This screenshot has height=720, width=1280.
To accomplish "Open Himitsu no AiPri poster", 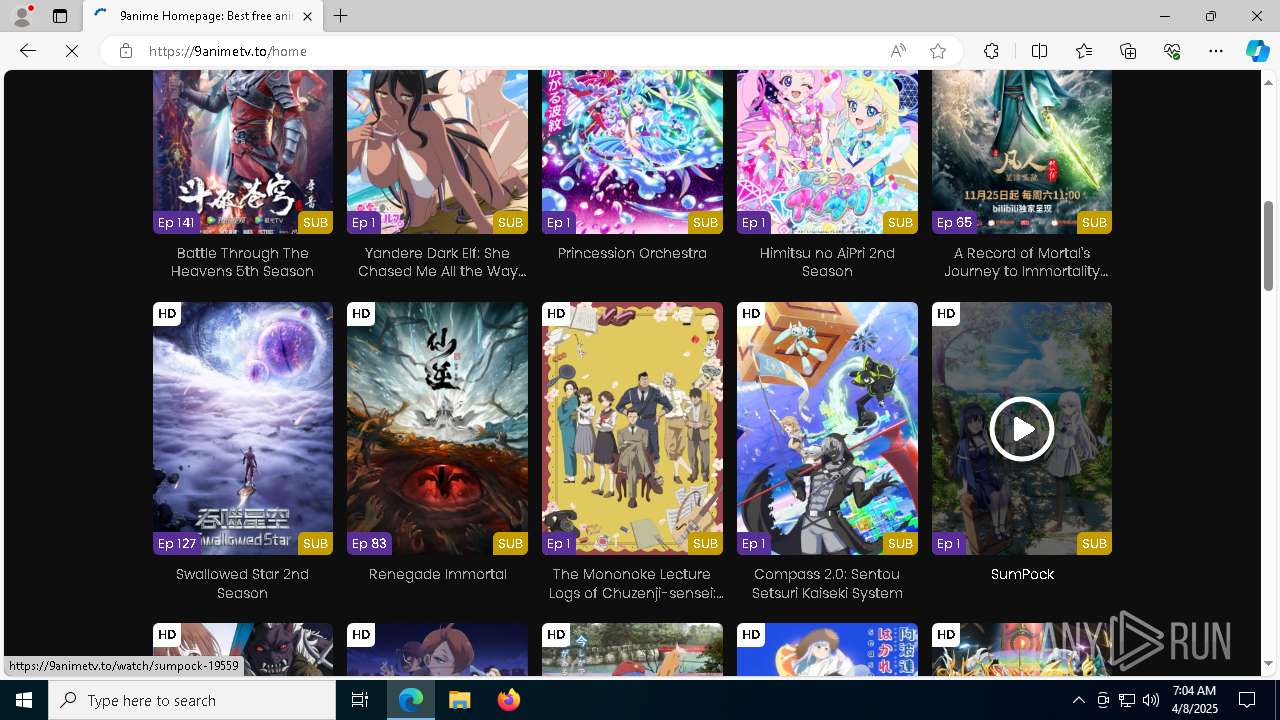I will pyautogui.click(x=827, y=152).
